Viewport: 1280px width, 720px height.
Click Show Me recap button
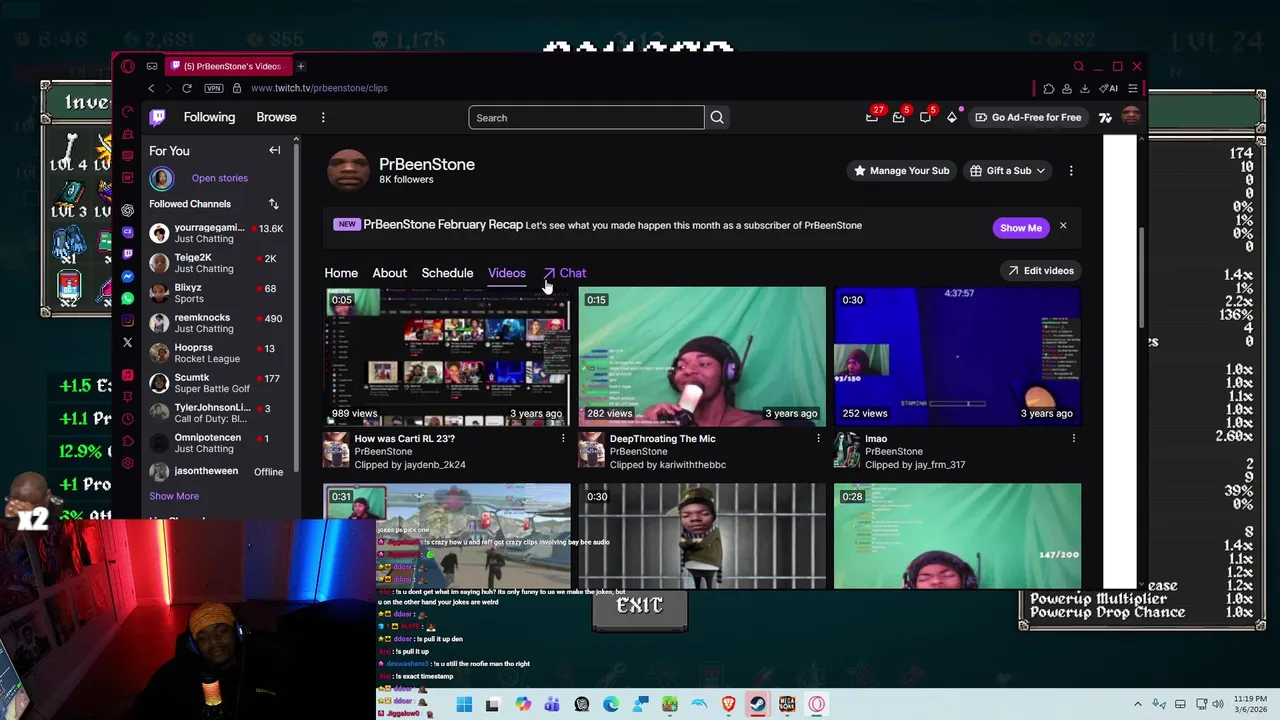(x=1021, y=227)
